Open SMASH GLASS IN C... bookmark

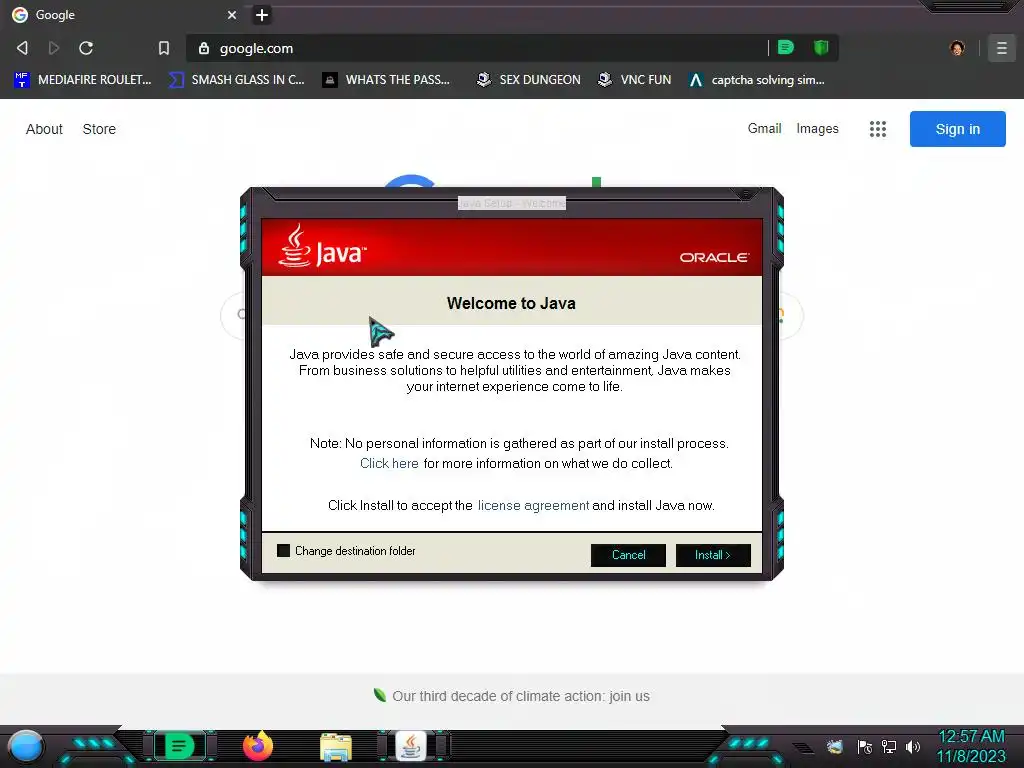coord(236,80)
